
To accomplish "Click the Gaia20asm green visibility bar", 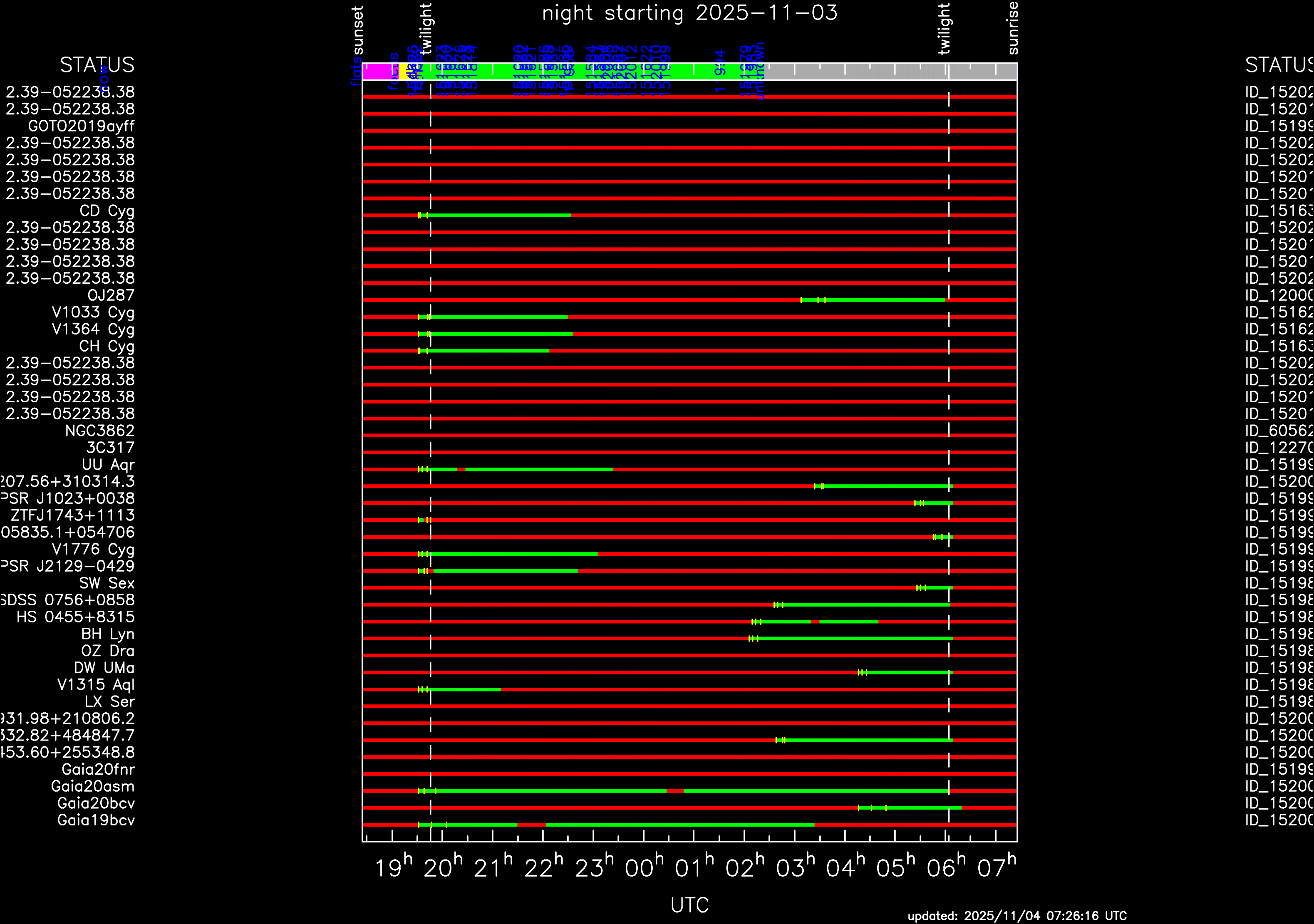I will (549, 791).
